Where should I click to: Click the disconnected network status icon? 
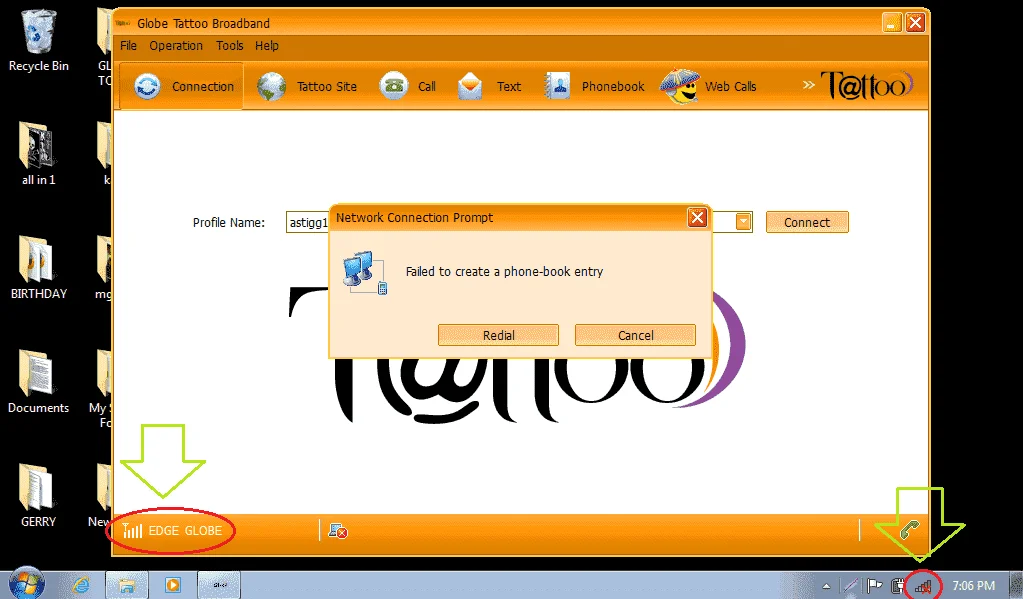tap(338, 531)
